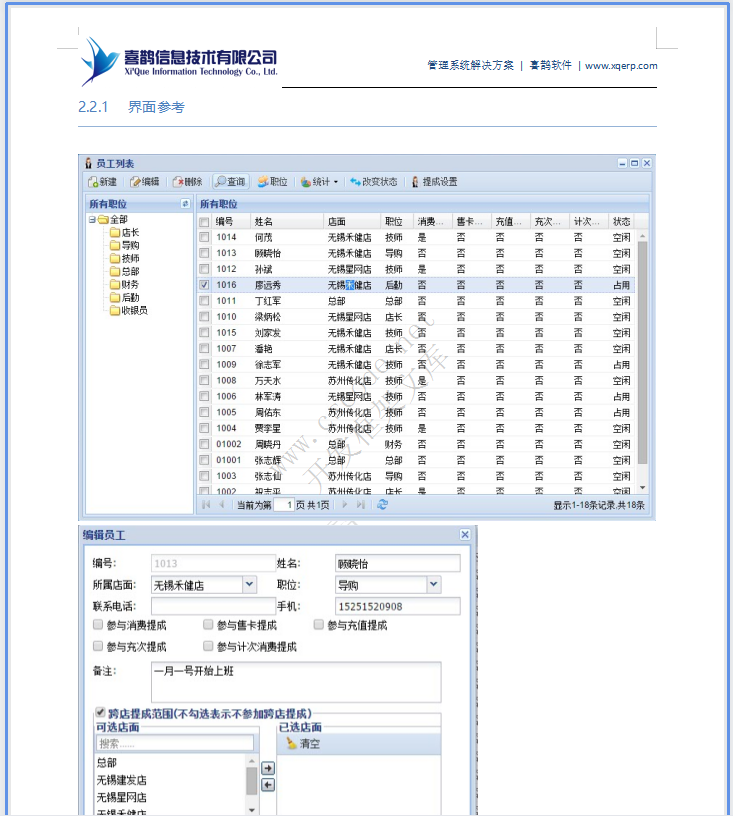Check the row checkbox for employee 1014
Viewport: 733px width, 816px height.
204,237
